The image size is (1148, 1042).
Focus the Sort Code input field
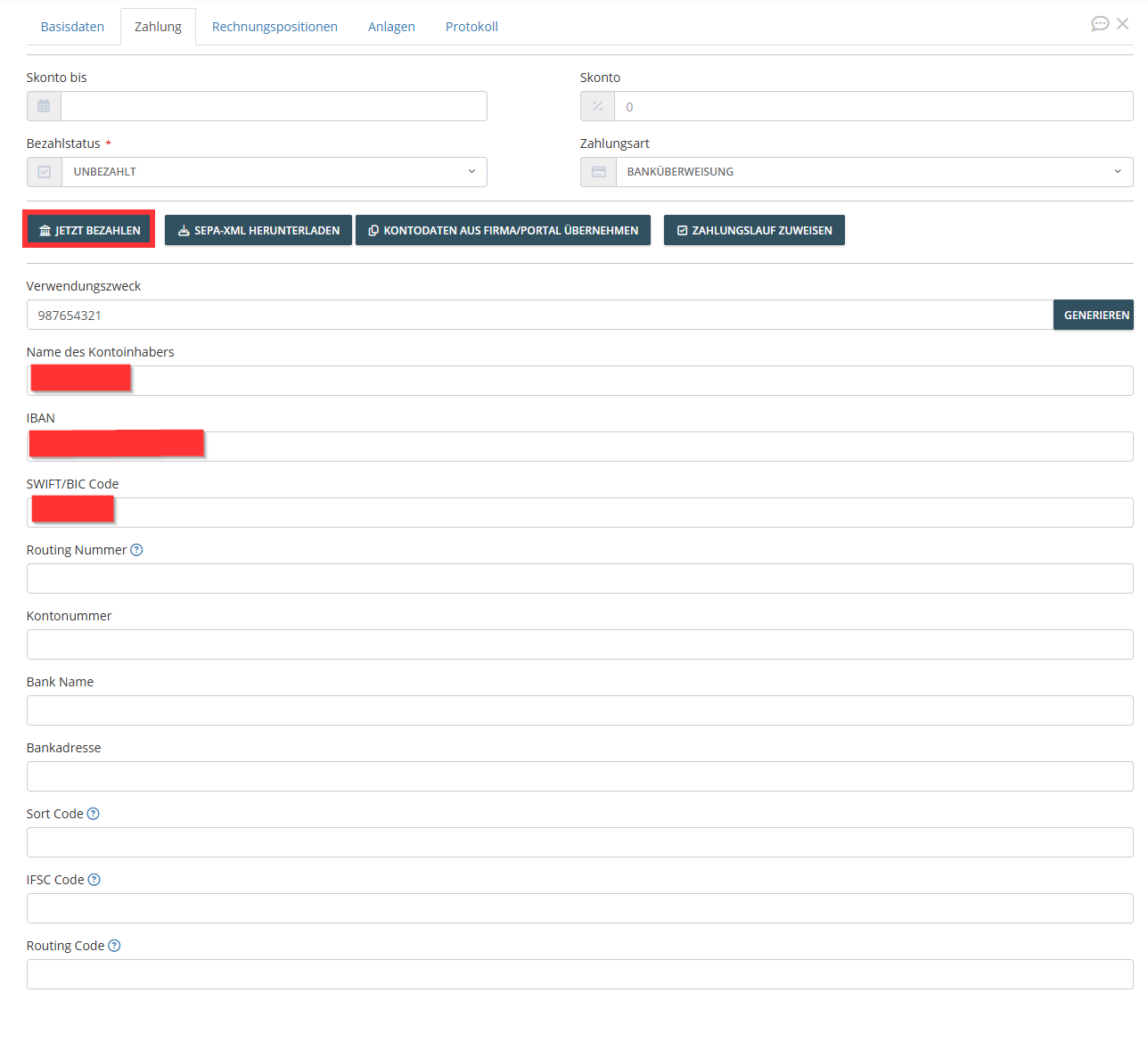click(x=580, y=842)
